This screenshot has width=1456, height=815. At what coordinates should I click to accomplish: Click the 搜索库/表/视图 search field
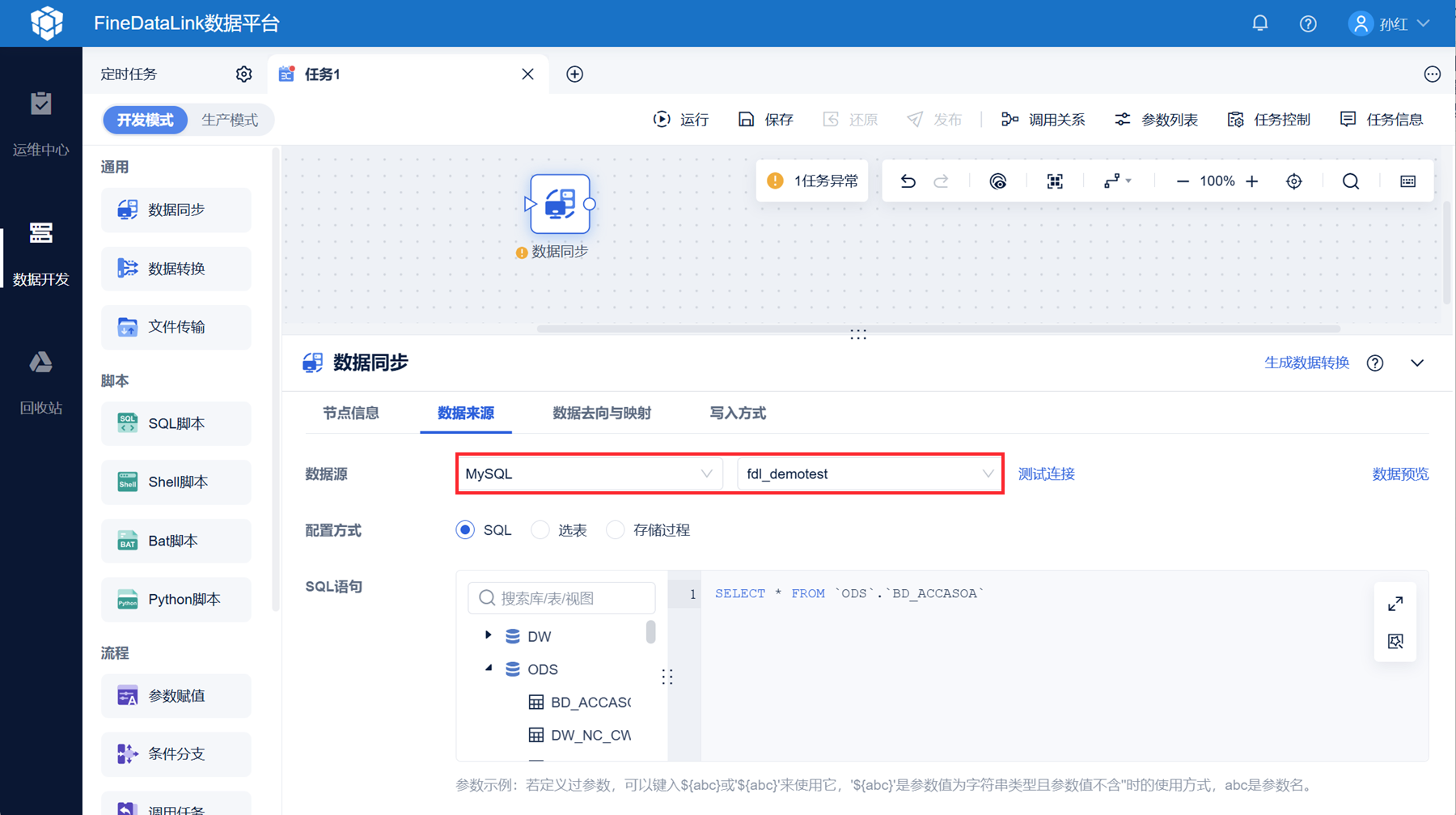pyautogui.click(x=561, y=598)
